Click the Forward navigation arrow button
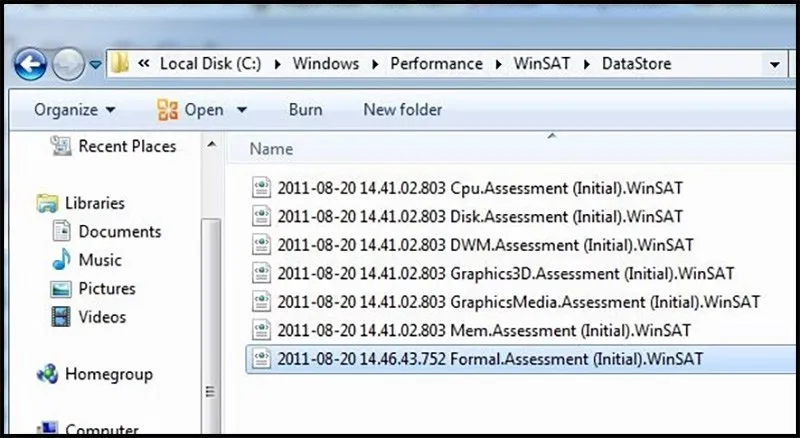The height and width of the screenshot is (438, 800). pyautogui.click(x=67, y=64)
